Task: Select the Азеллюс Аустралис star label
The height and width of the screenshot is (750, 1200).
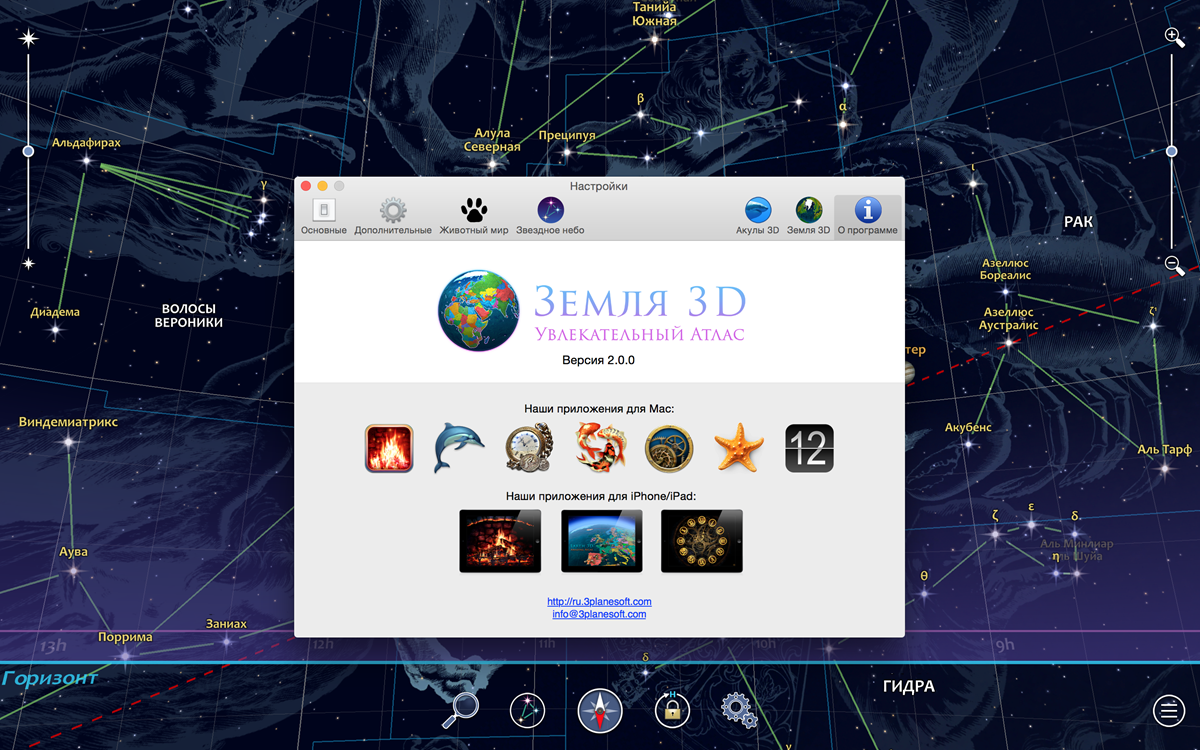Action: pyautogui.click(x=1010, y=319)
